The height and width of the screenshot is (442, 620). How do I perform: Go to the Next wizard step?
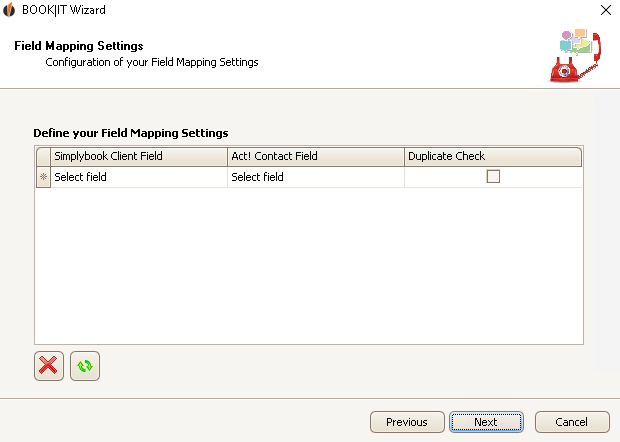[x=486, y=422]
